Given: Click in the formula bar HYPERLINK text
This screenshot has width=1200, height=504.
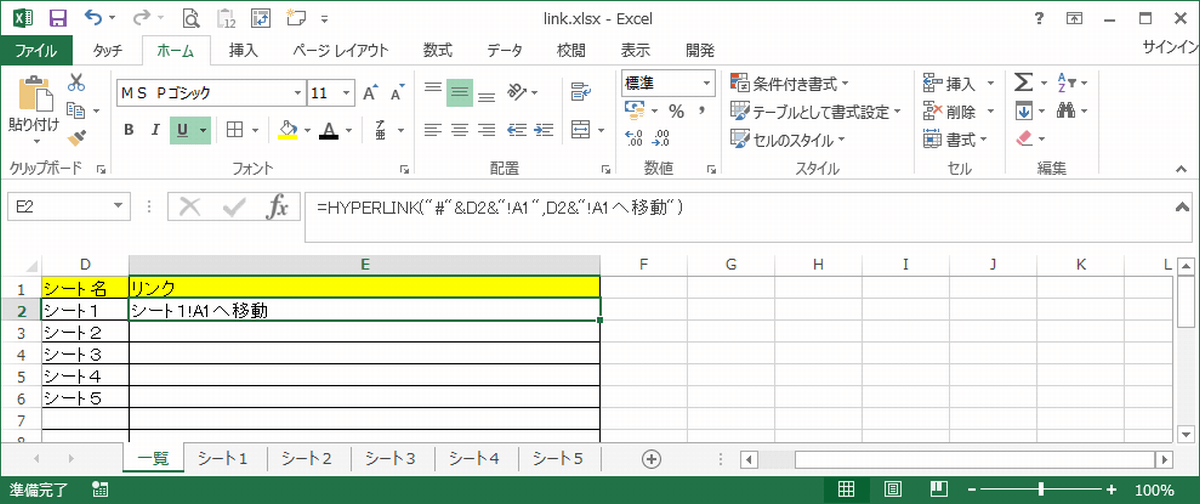Looking at the screenshot, I should (x=499, y=208).
